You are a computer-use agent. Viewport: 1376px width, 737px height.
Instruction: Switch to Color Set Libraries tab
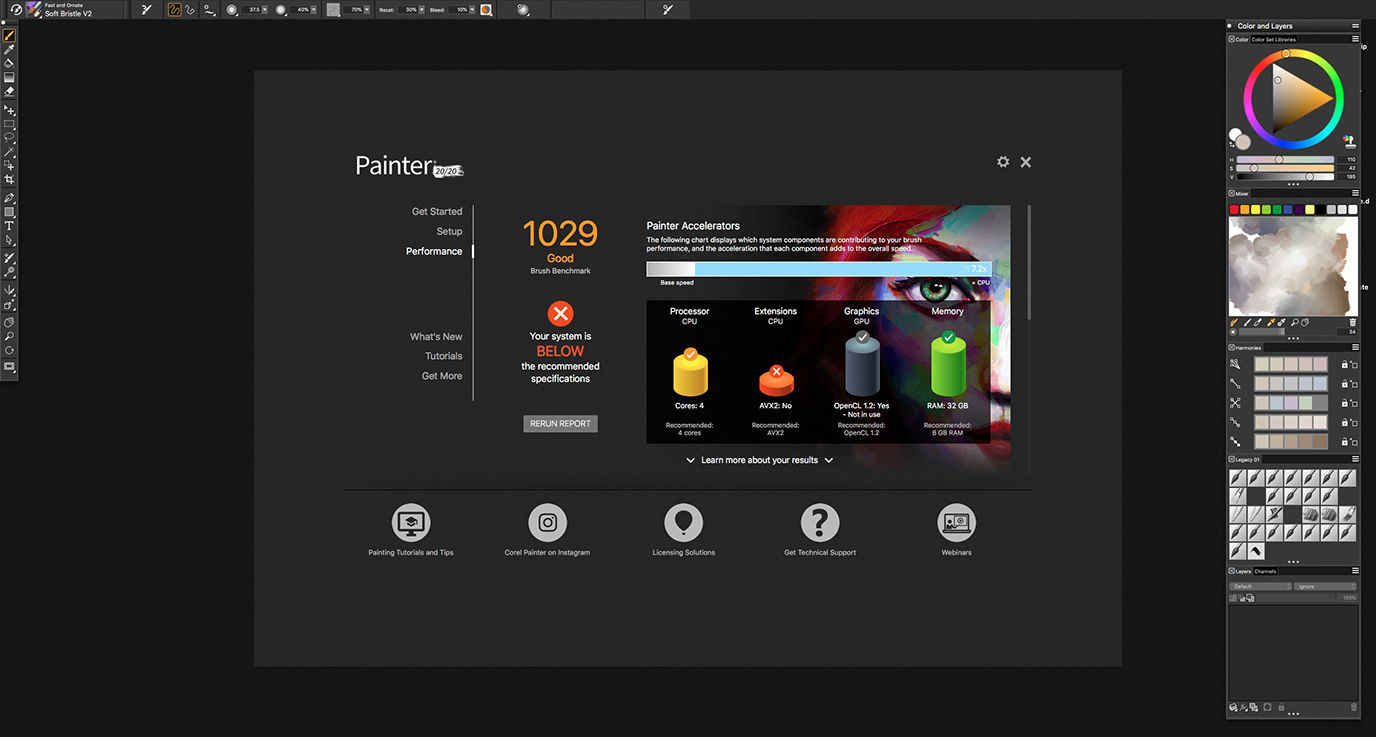pyautogui.click(x=1274, y=39)
